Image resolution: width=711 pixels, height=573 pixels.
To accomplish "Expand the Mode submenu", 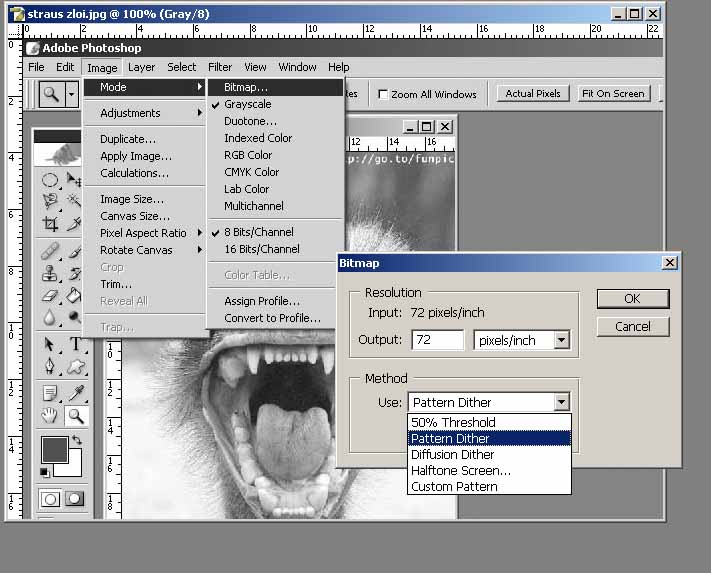I will [144, 87].
